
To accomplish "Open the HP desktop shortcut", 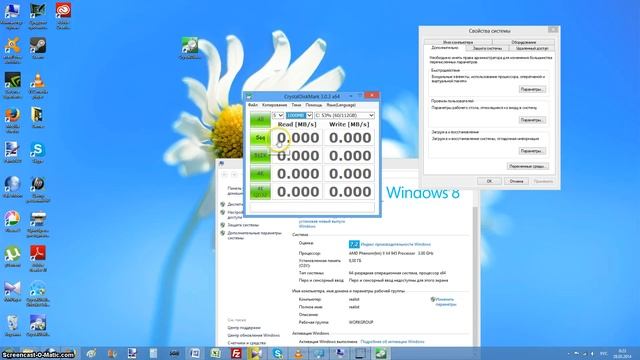I will pyautogui.click(x=38, y=189).
